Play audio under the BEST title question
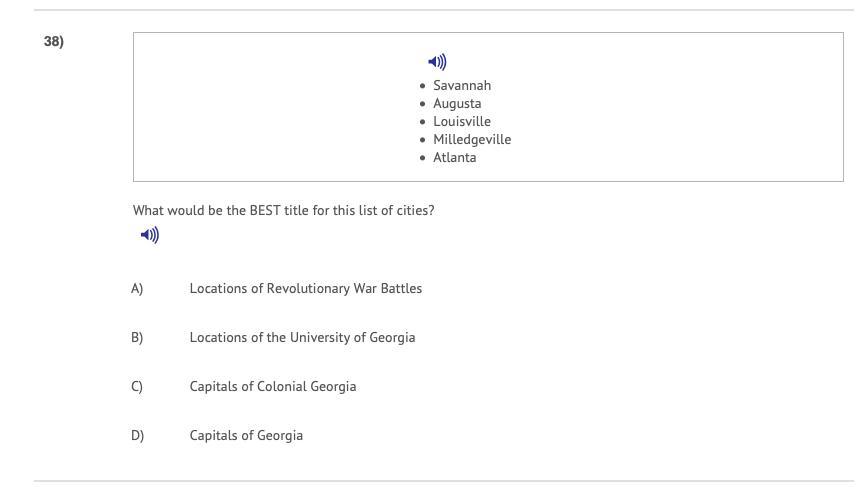Image resolution: width=858 pixels, height=487 pixels. (150, 235)
